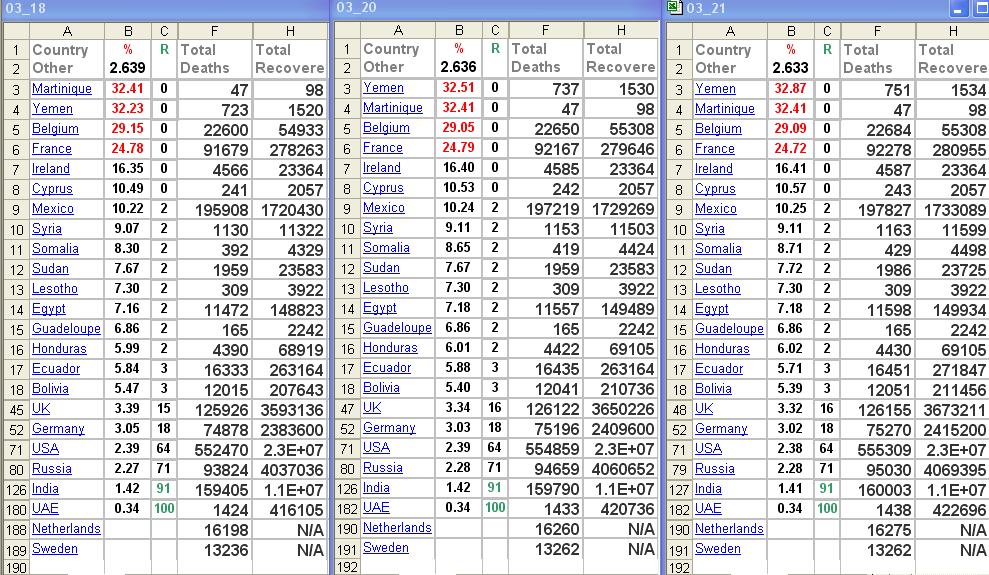The height and width of the screenshot is (575, 989).
Task: Click Yemen's 32.23 percent cell in 03_18
Action: [x=128, y=108]
